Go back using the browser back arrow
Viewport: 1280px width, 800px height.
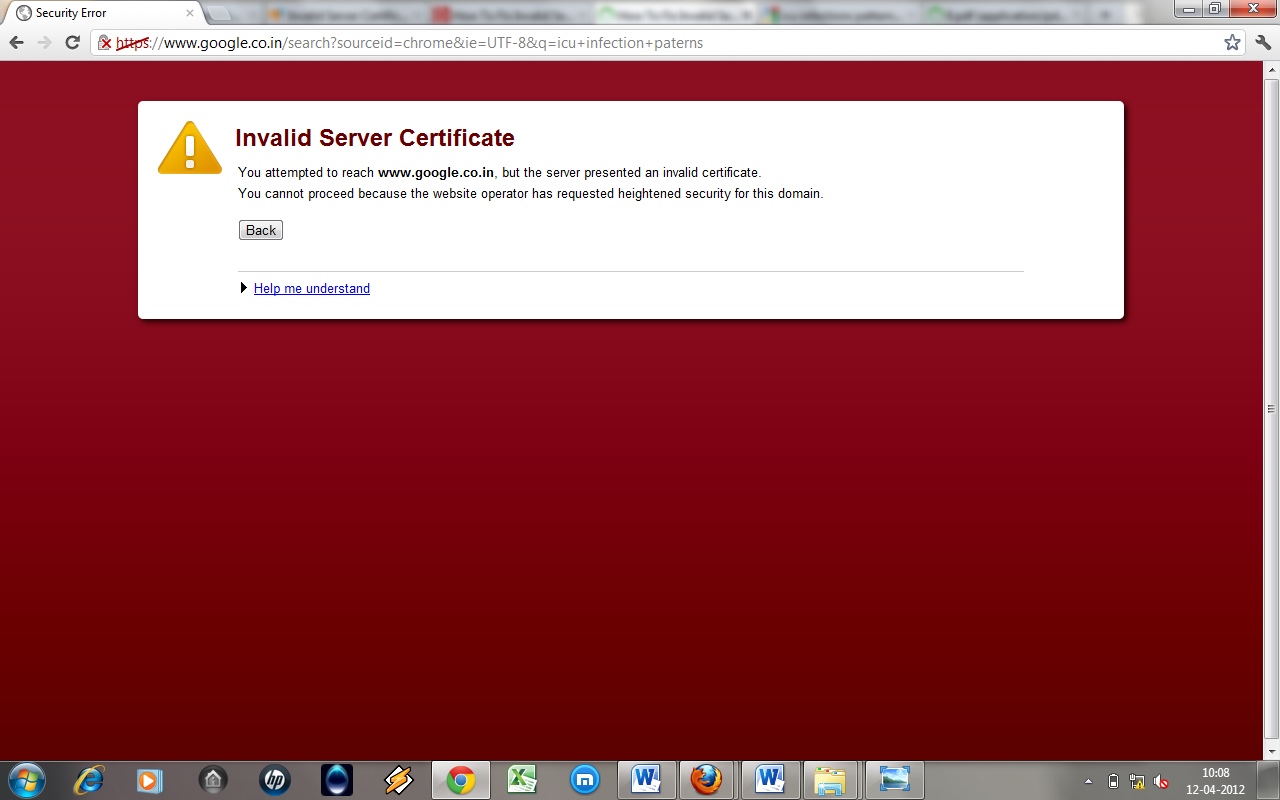(17, 43)
